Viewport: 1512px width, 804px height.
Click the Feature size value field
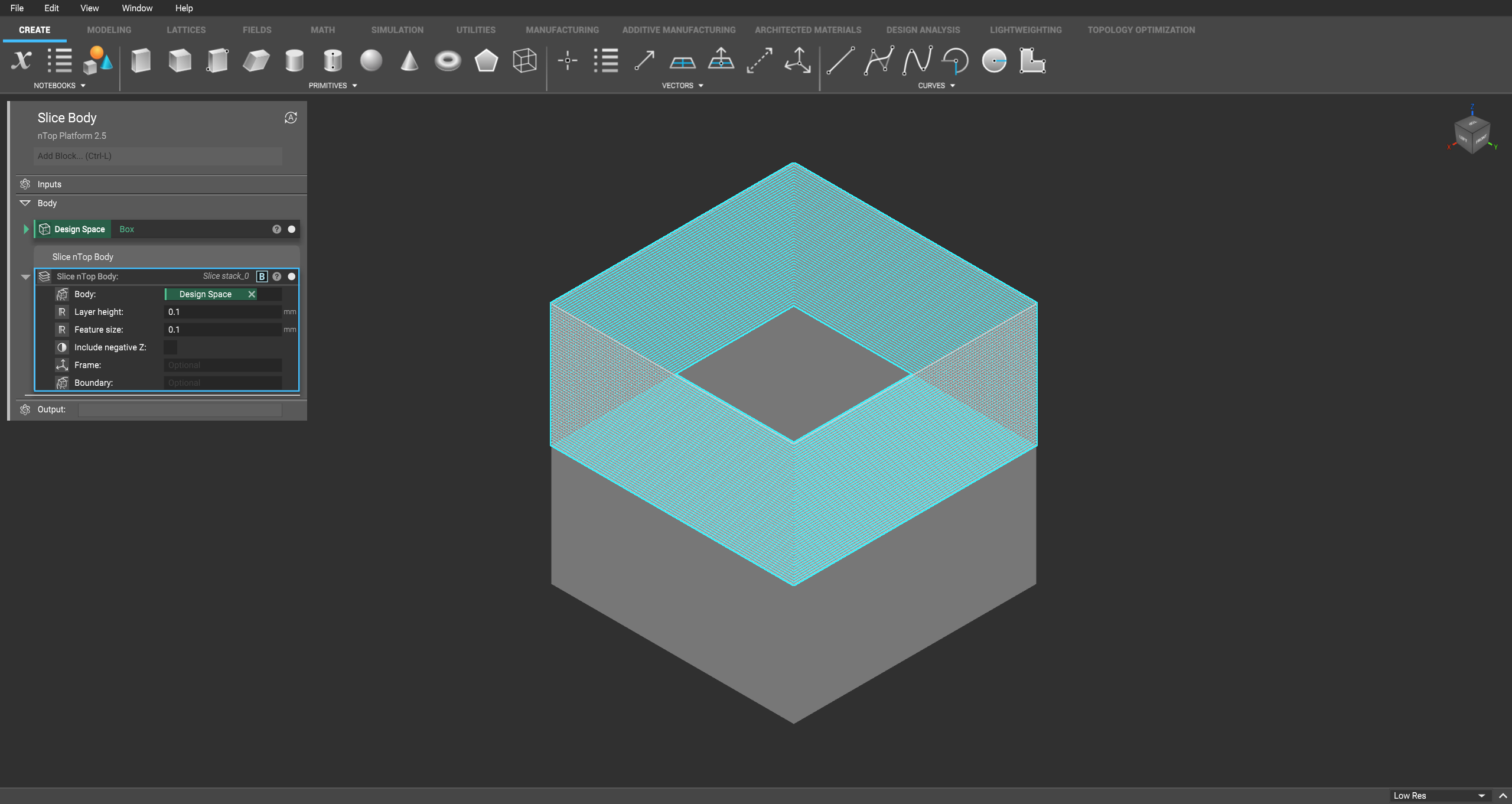(x=223, y=330)
